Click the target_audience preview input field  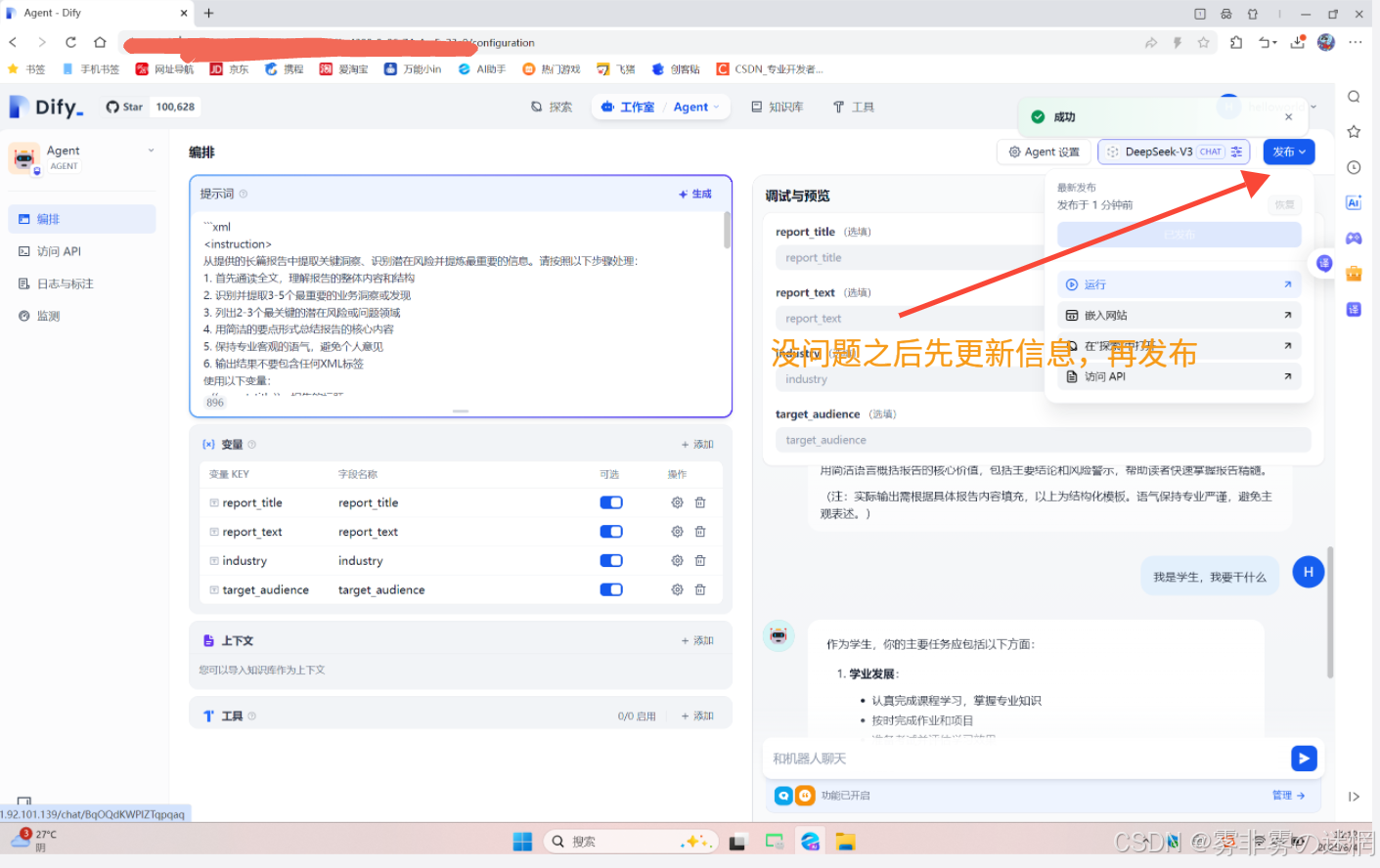(x=1043, y=440)
